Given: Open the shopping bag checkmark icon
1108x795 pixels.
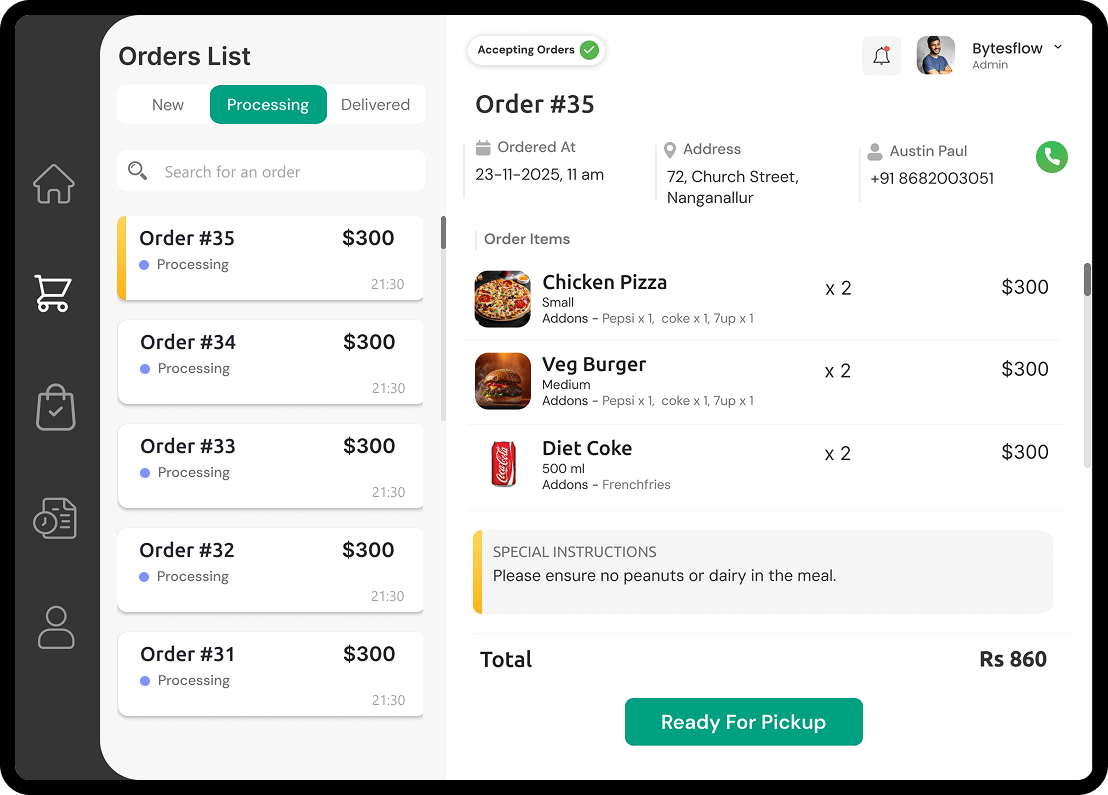Looking at the screenshot, I should point(56,407).
